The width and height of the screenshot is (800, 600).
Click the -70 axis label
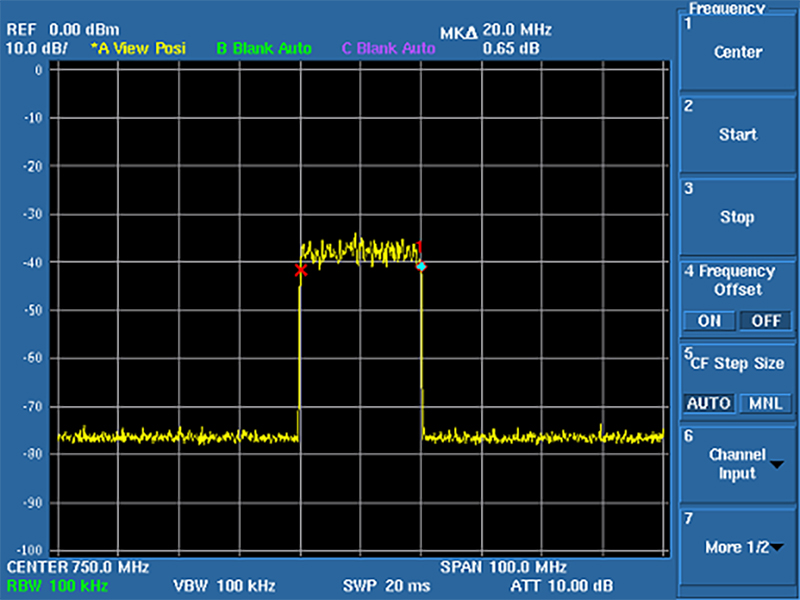point(33,407)
